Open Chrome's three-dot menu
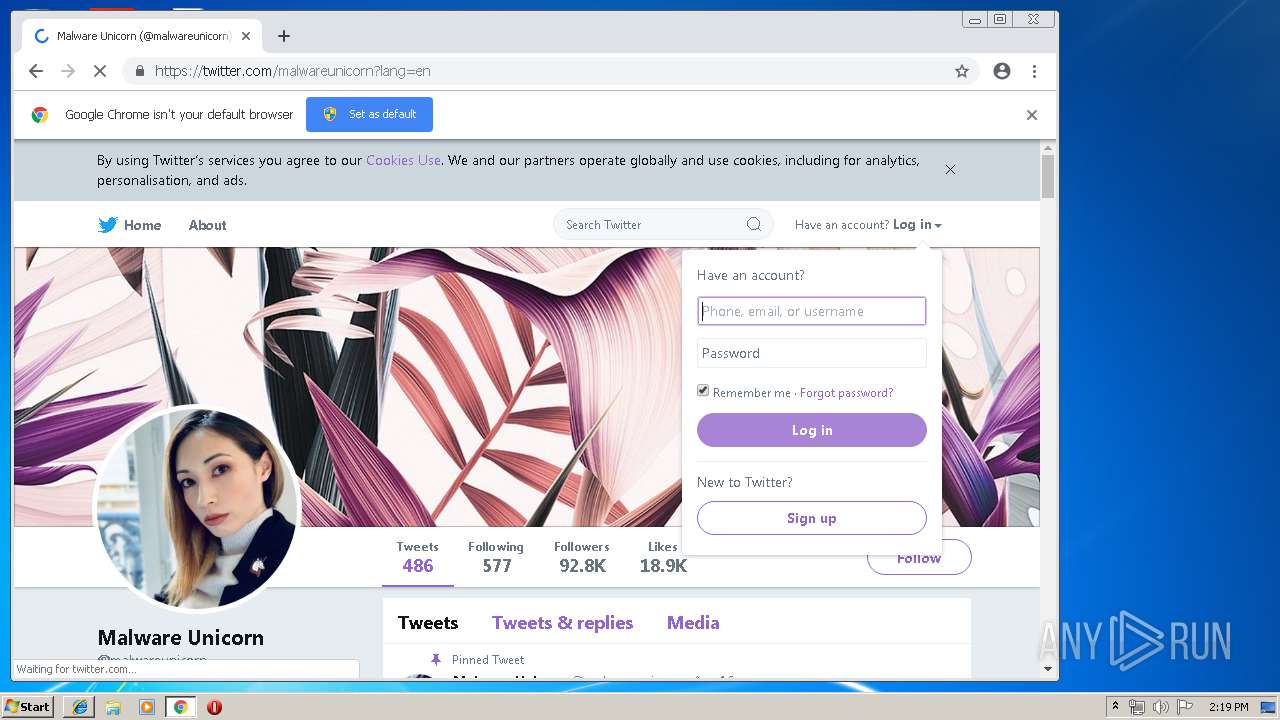 (x=1035, y=71)
